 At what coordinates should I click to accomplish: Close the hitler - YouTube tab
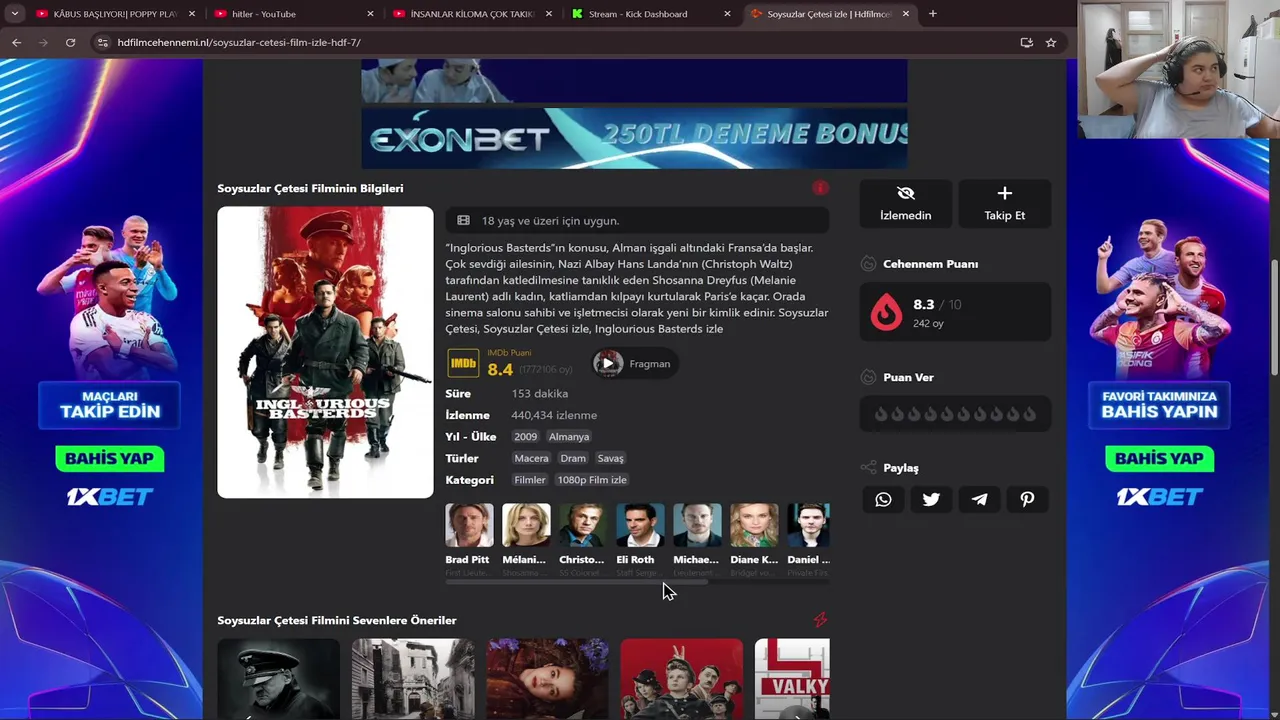(370, 14)
